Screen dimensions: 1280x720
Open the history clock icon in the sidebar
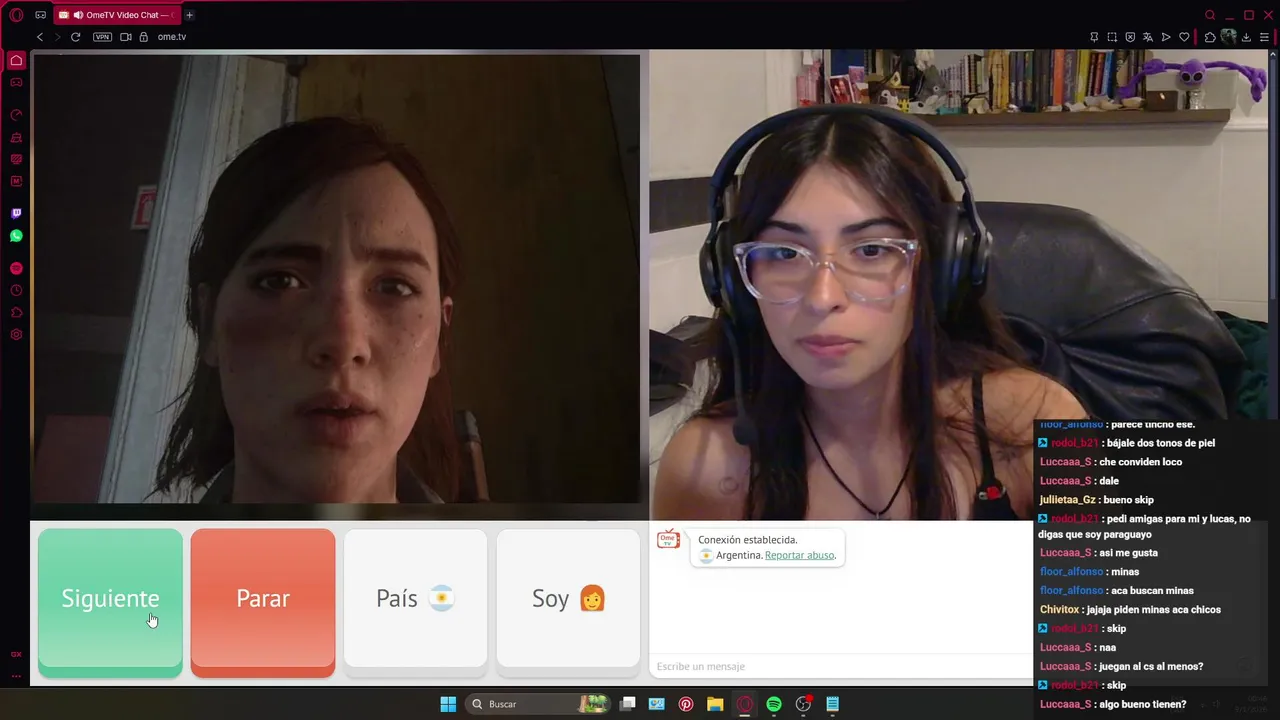pos(16,290)
